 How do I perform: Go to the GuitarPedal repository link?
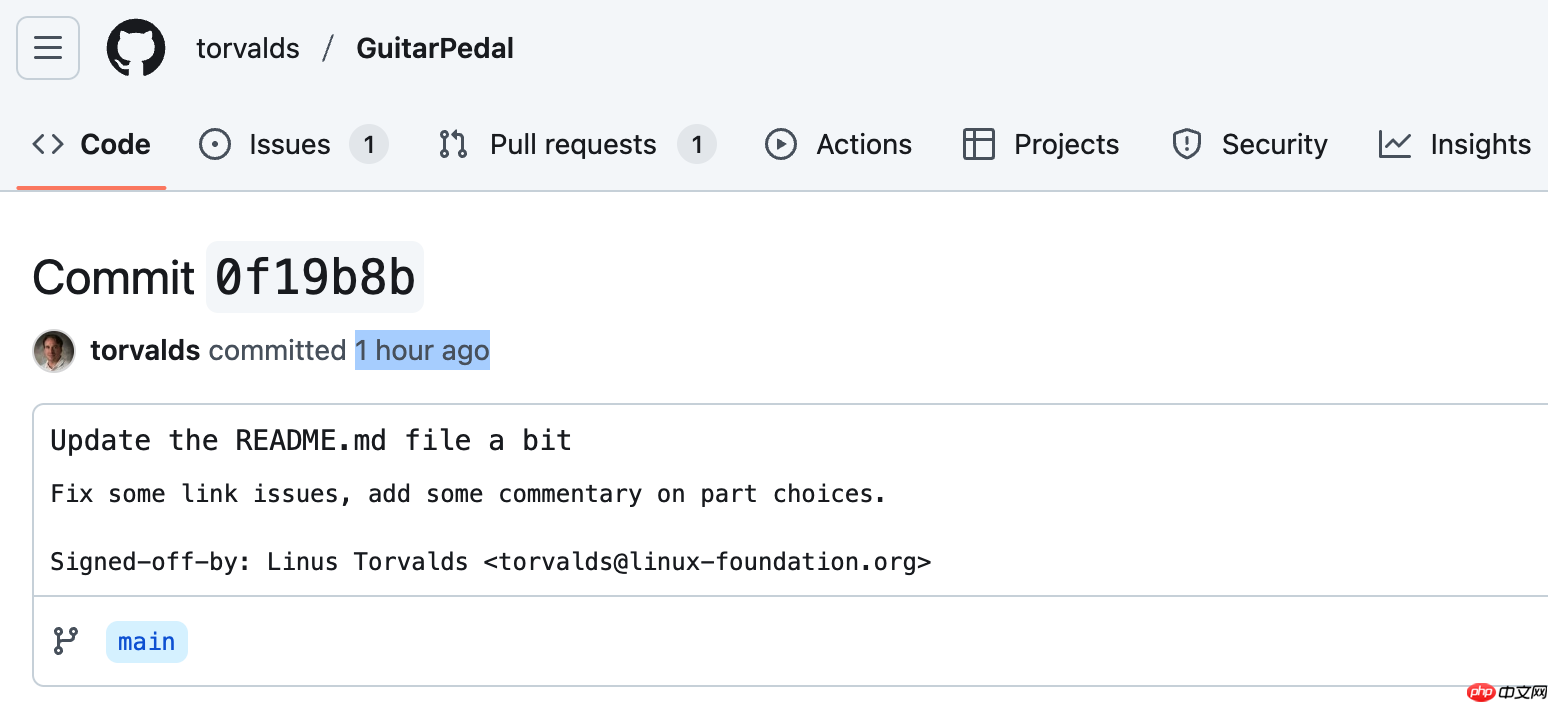pos(435,48)
